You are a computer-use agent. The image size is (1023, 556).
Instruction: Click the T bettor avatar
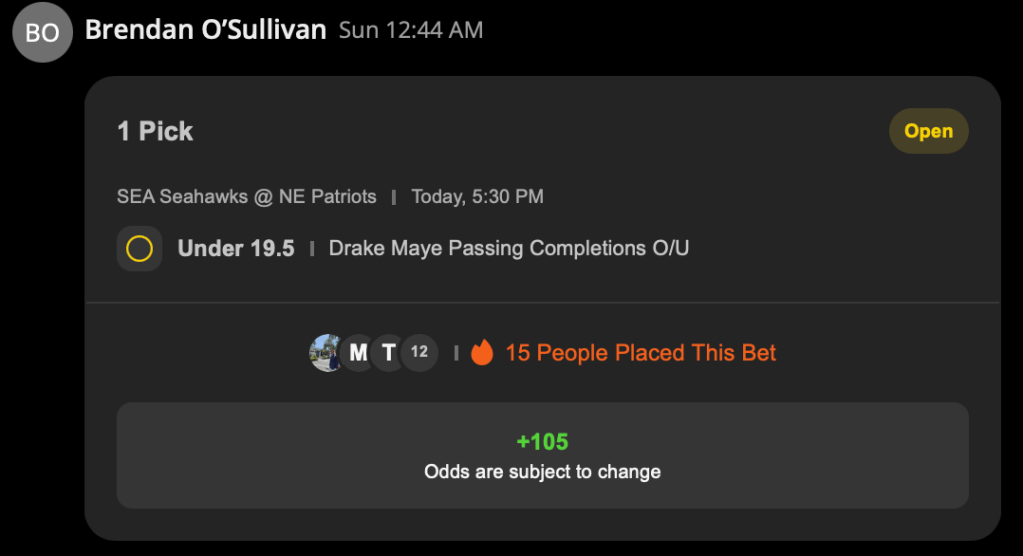389,353
